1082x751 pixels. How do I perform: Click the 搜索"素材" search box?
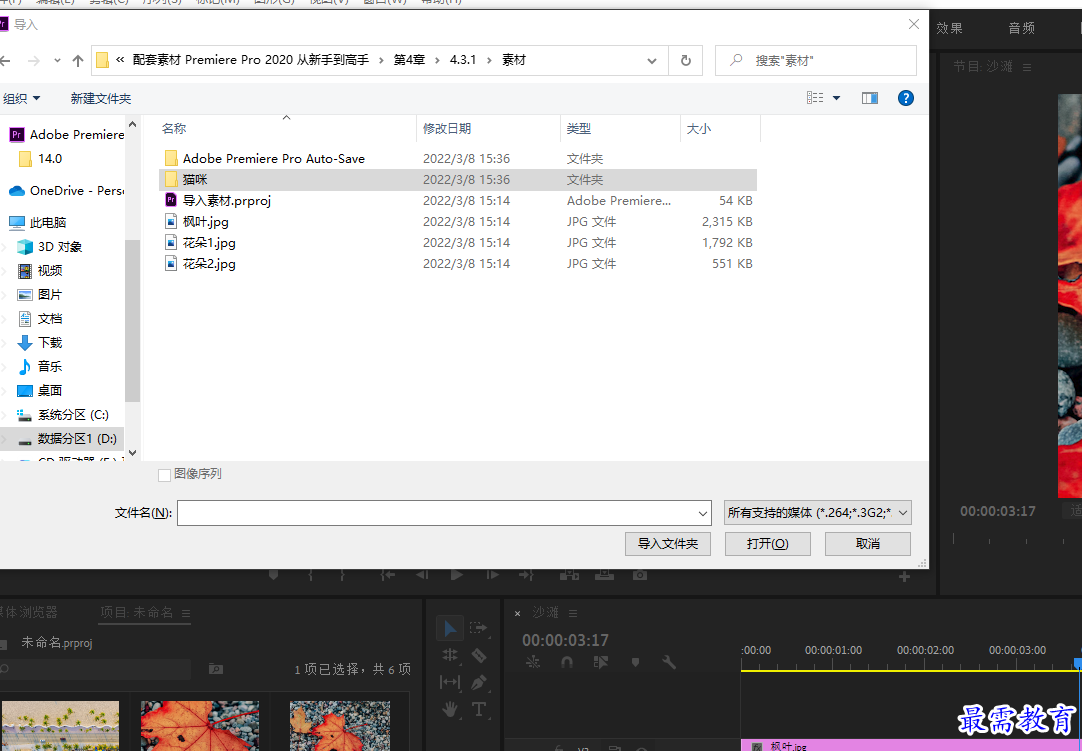tap(816, 61)
